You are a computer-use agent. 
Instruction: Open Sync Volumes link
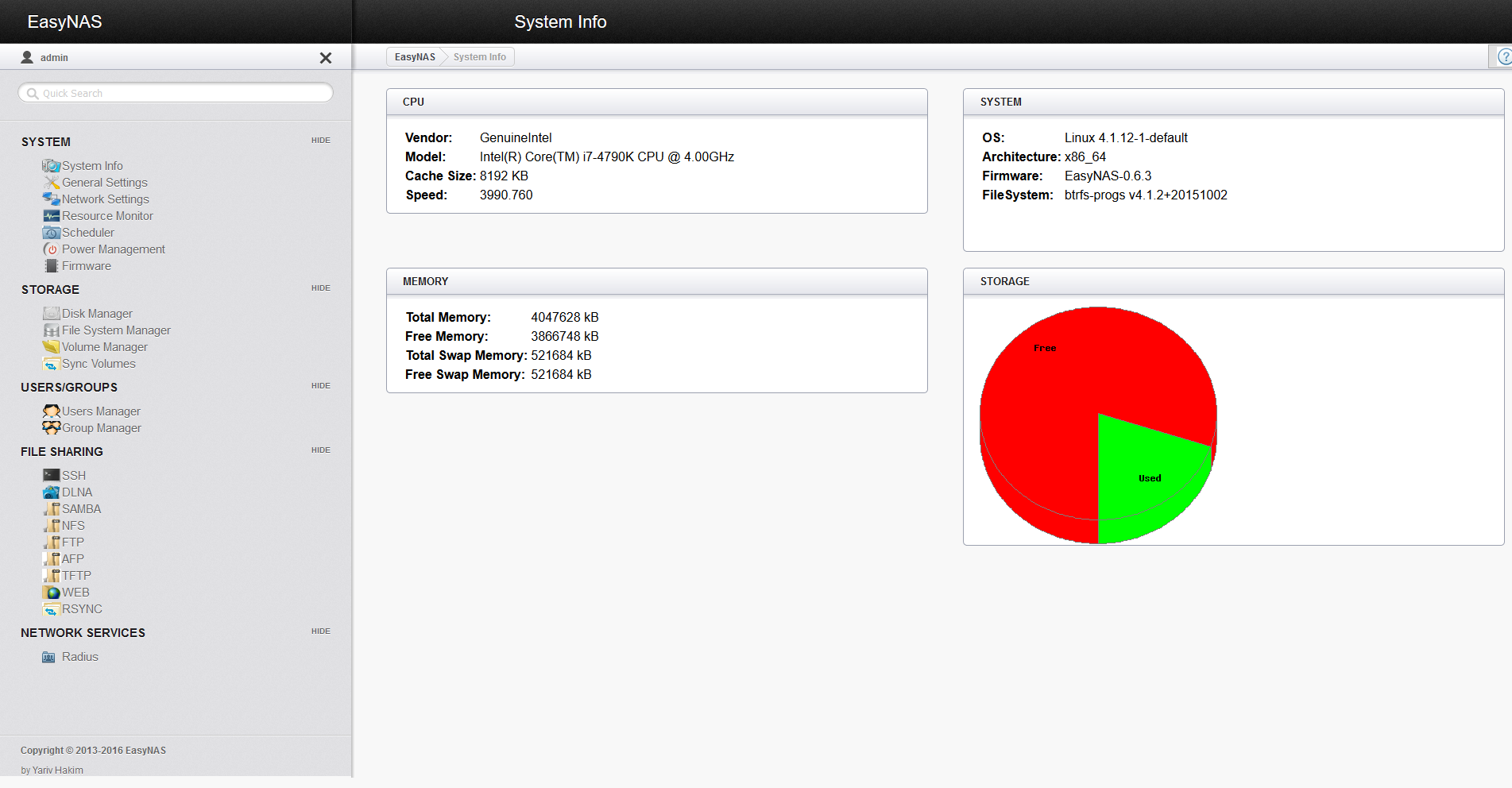[x=99, y=364]
